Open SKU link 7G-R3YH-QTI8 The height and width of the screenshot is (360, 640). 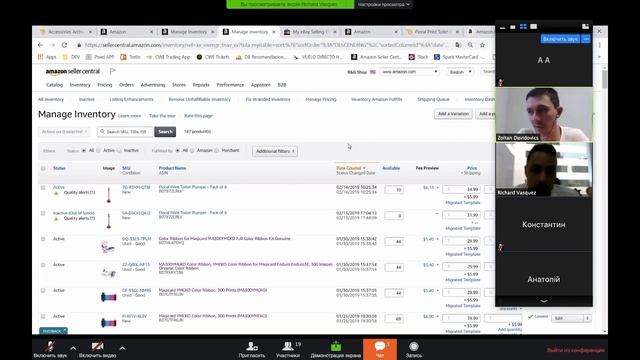coord(136,187)
